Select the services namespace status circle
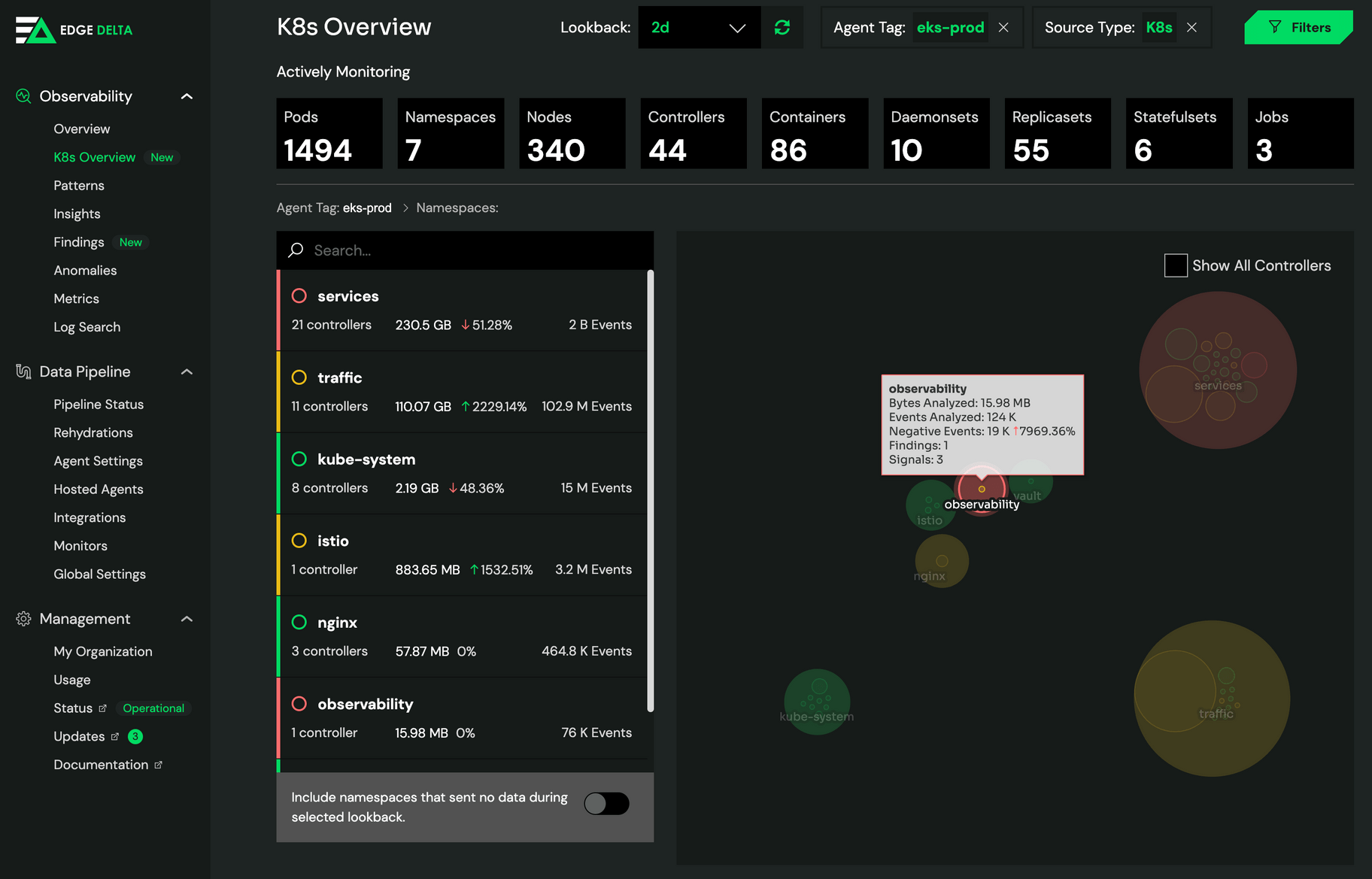The image size is (1372, 879). pyautogui.click(x=299, y=296)
